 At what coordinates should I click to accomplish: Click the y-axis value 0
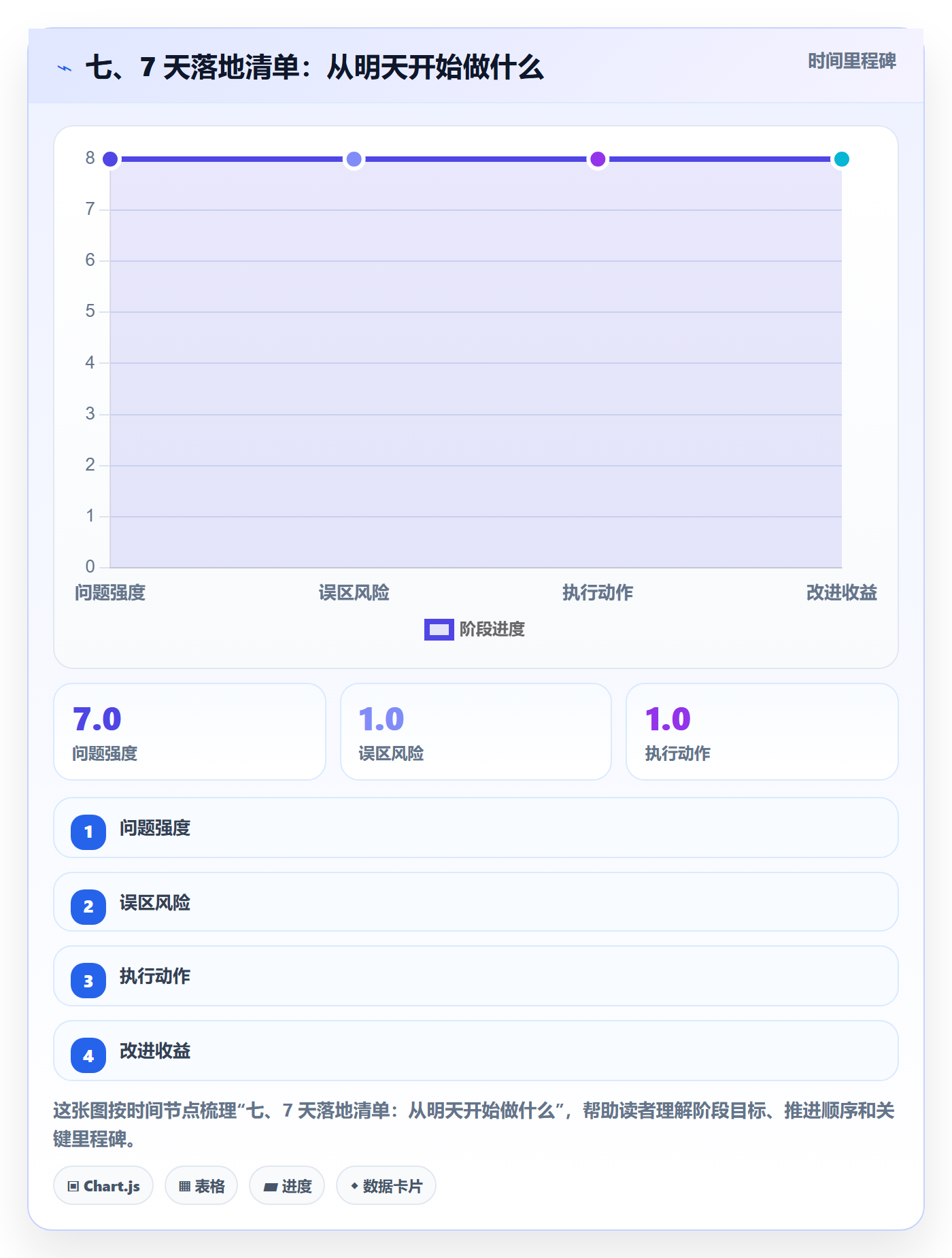coord(90,566)
